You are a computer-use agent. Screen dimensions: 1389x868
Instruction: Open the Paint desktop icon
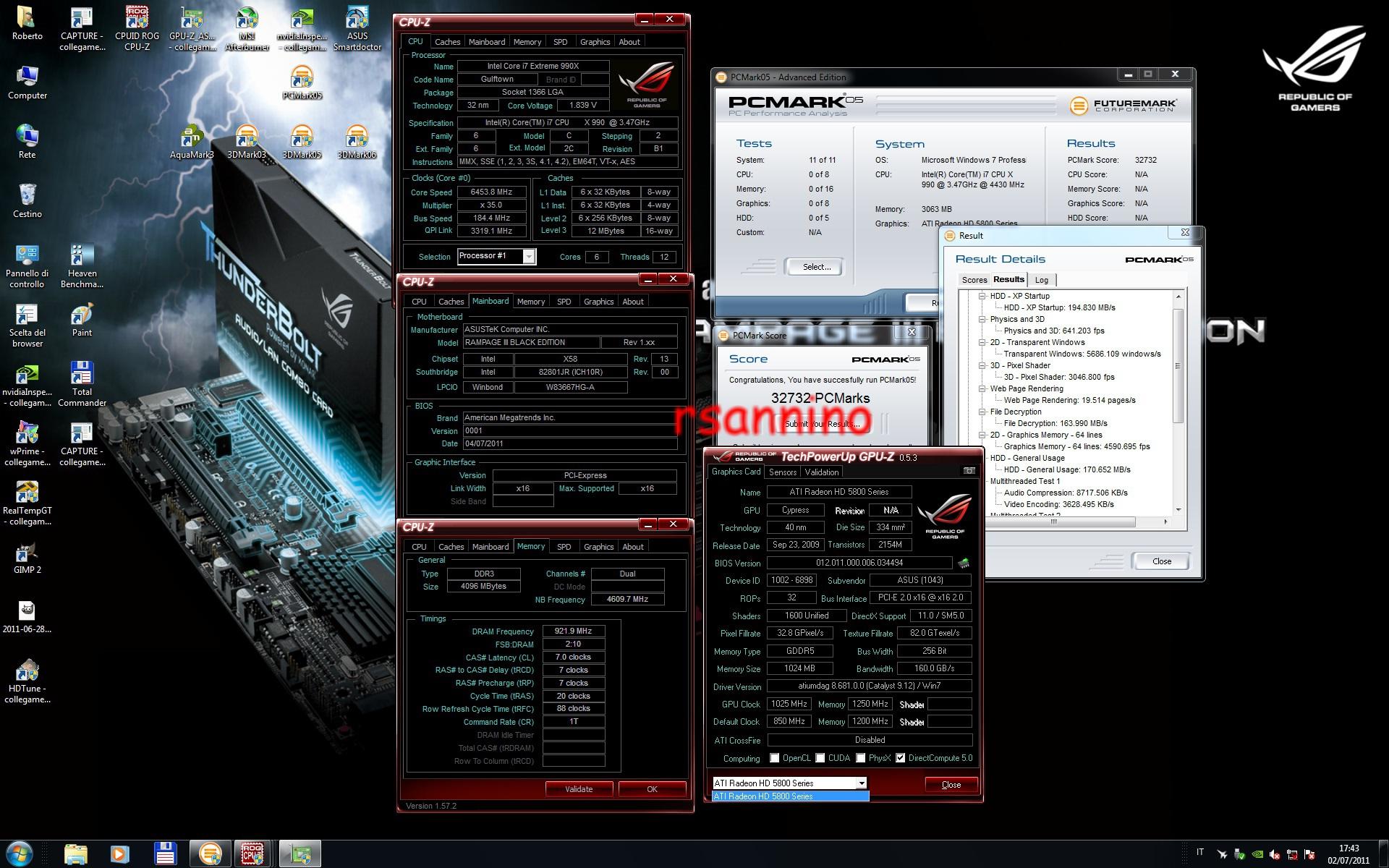(x=82, y=320)
